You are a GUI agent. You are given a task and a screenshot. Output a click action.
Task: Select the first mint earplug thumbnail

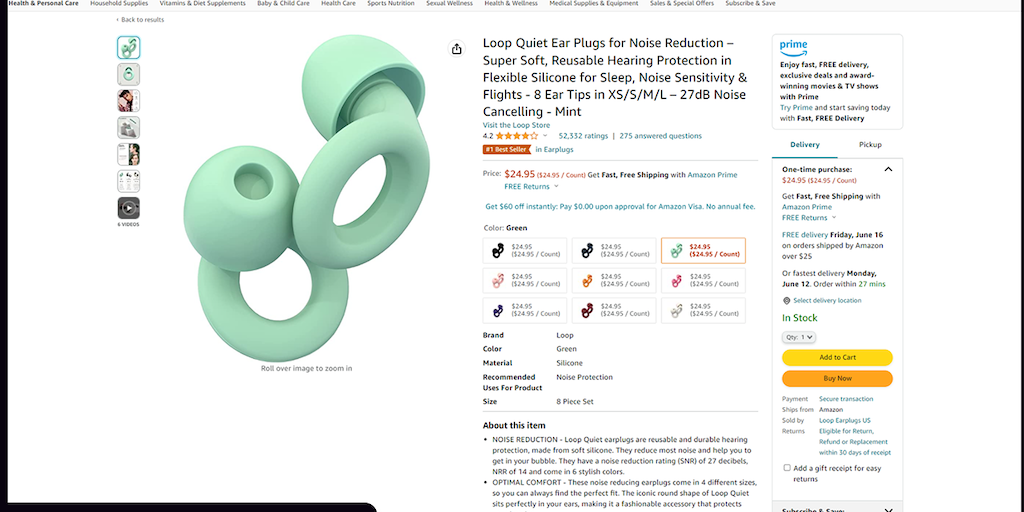129,48
